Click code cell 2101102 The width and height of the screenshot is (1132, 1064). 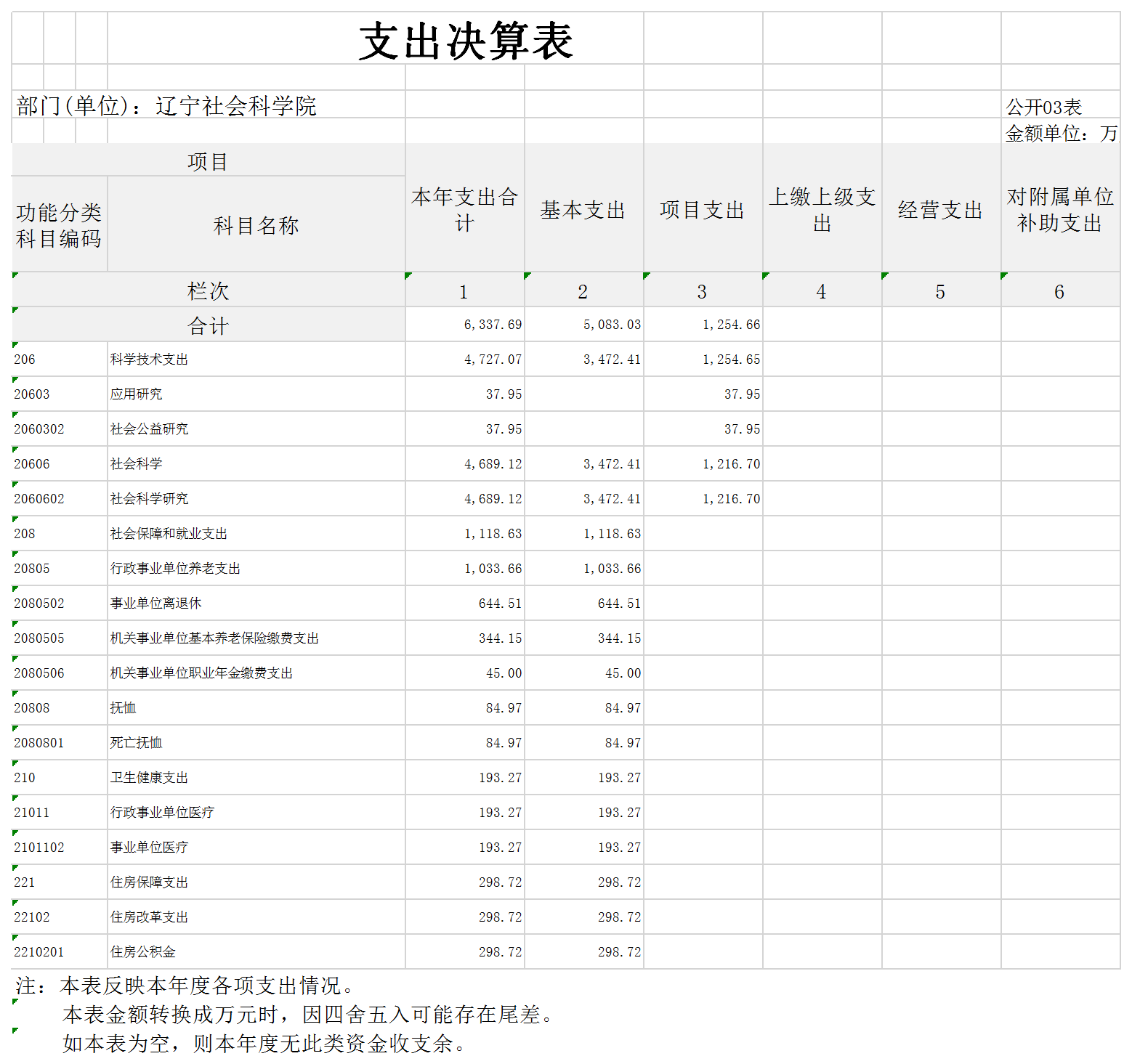pyautogui.click(x=59, y=848)
